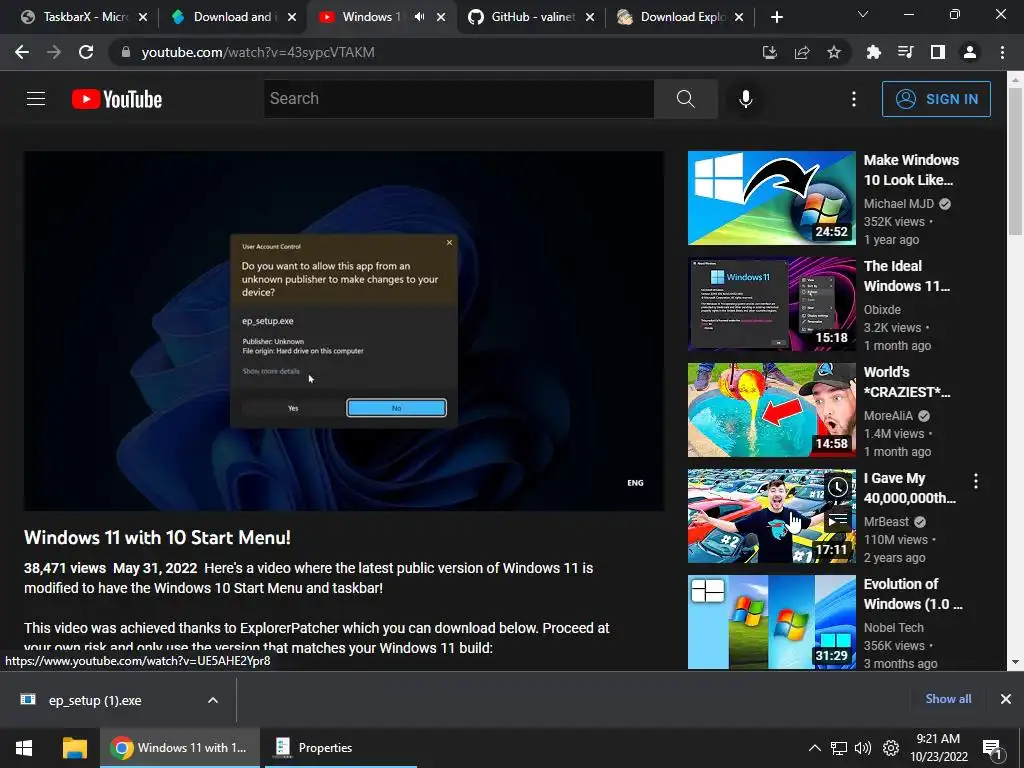Viewport: 1024px width, 768px height.
Task: Open the clock showing 9:21 AM
Action: pos(938,748)
